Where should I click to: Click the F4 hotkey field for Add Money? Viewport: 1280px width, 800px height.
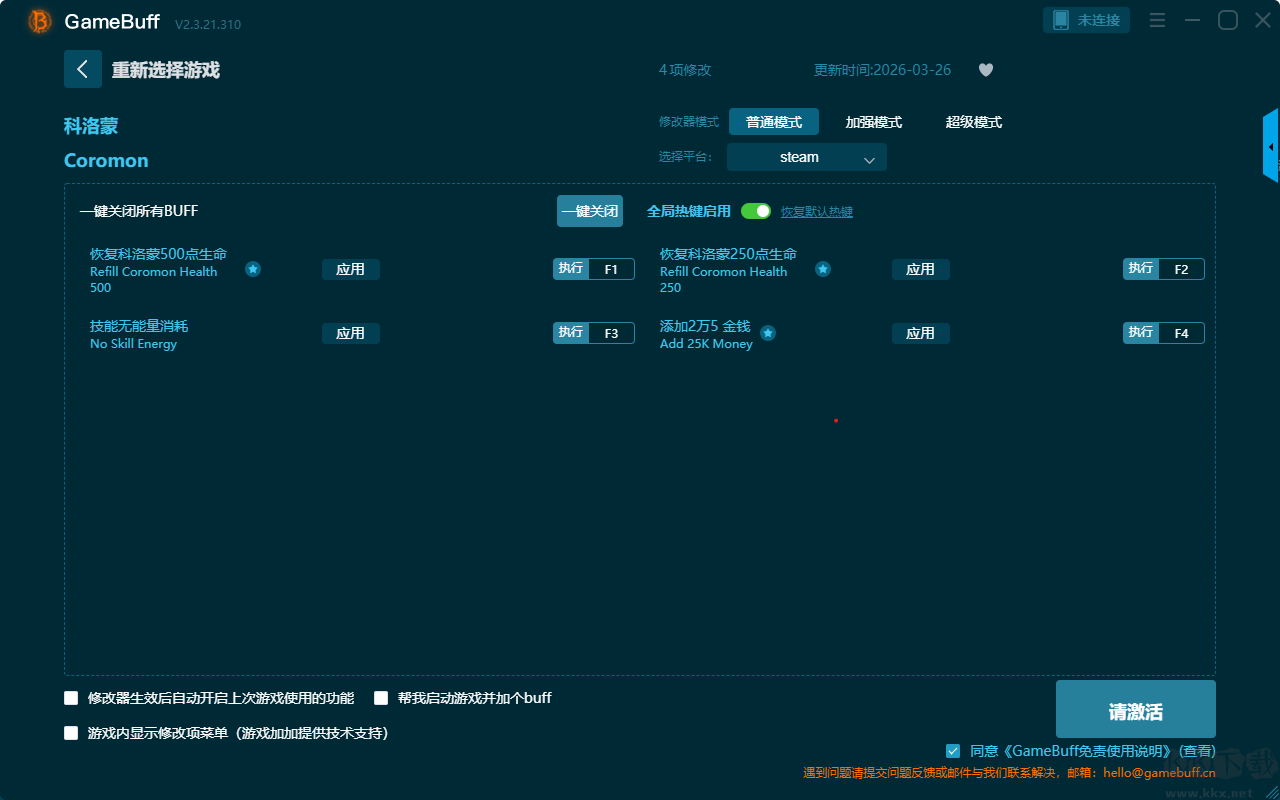(1181, 333)
